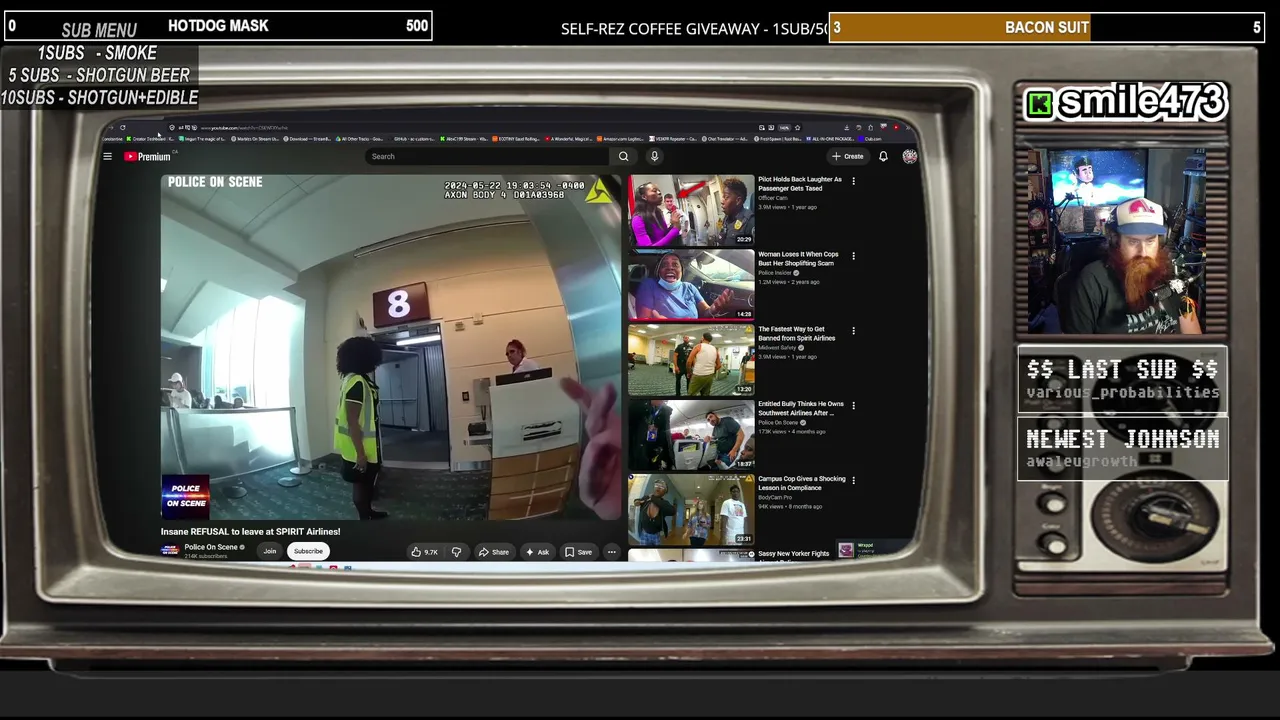This screenshot has width=1280, height=720.
Task: Click the '5 SUBS - SHOTGUN BEER' line
Action: click(99, 75)
